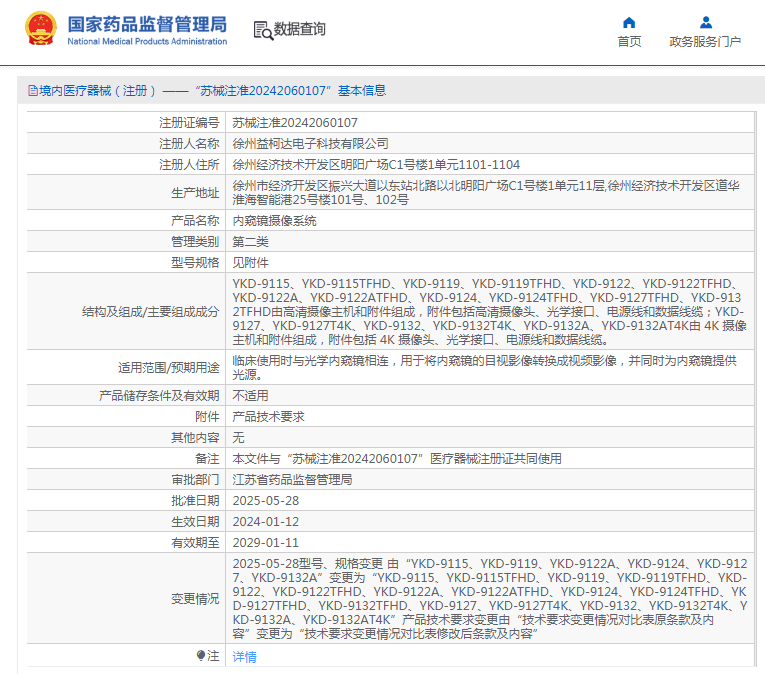Click 型号规格 row label
This screenshot has width=765, height=674.
(x=195, y=263)
